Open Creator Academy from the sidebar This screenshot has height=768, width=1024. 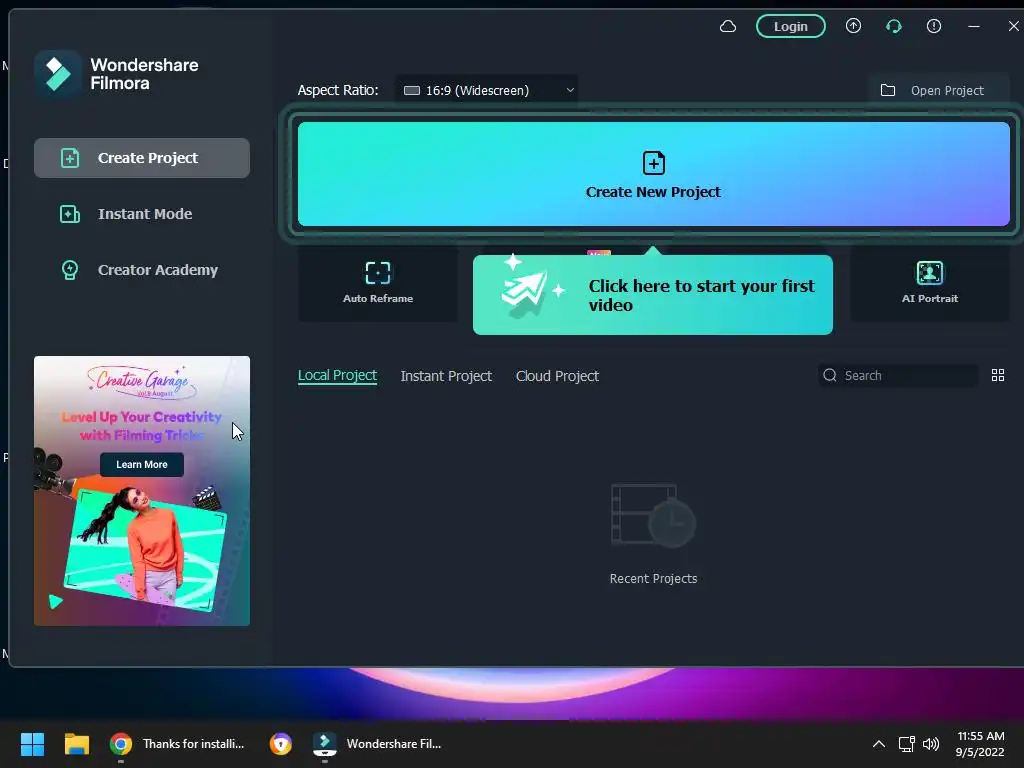pyautogui.click(x=142, y=270)
